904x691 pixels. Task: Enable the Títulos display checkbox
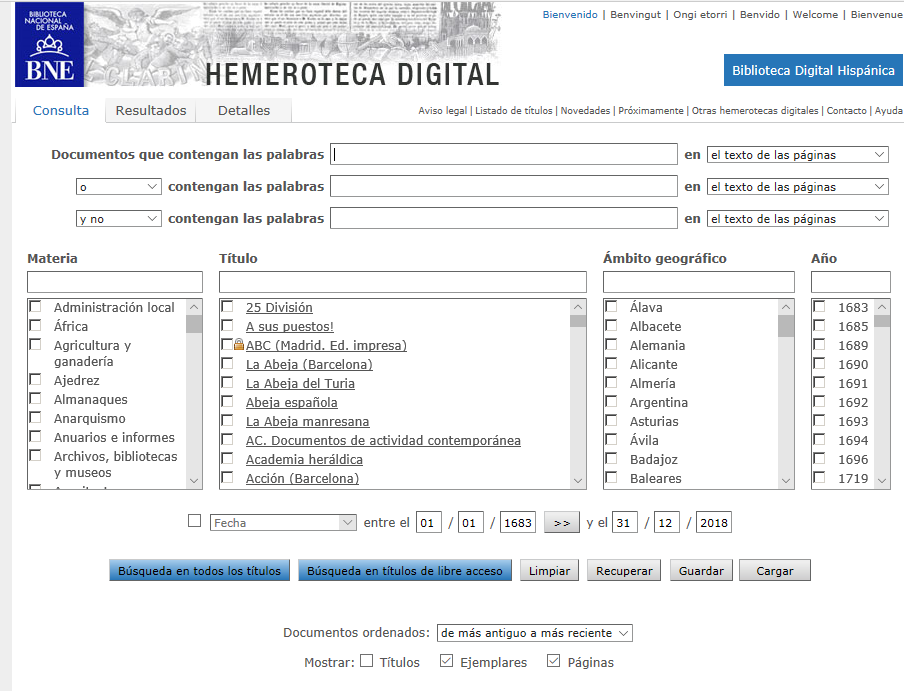(367, 661)
